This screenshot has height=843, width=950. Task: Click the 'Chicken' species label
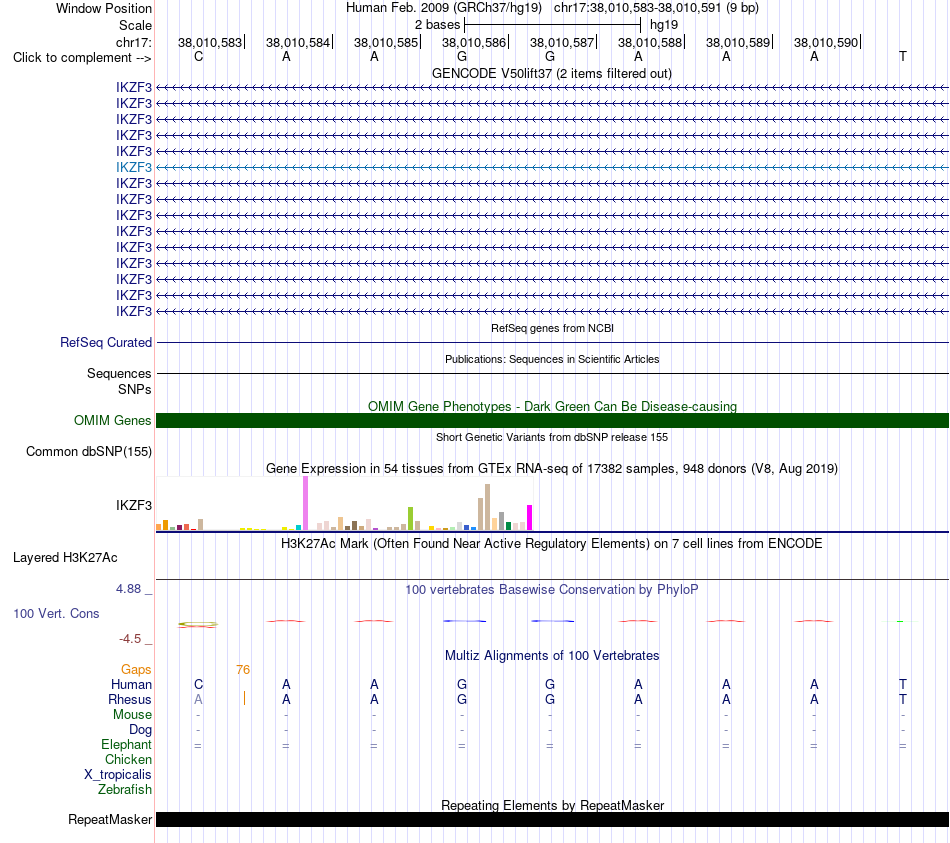point(128,759)
